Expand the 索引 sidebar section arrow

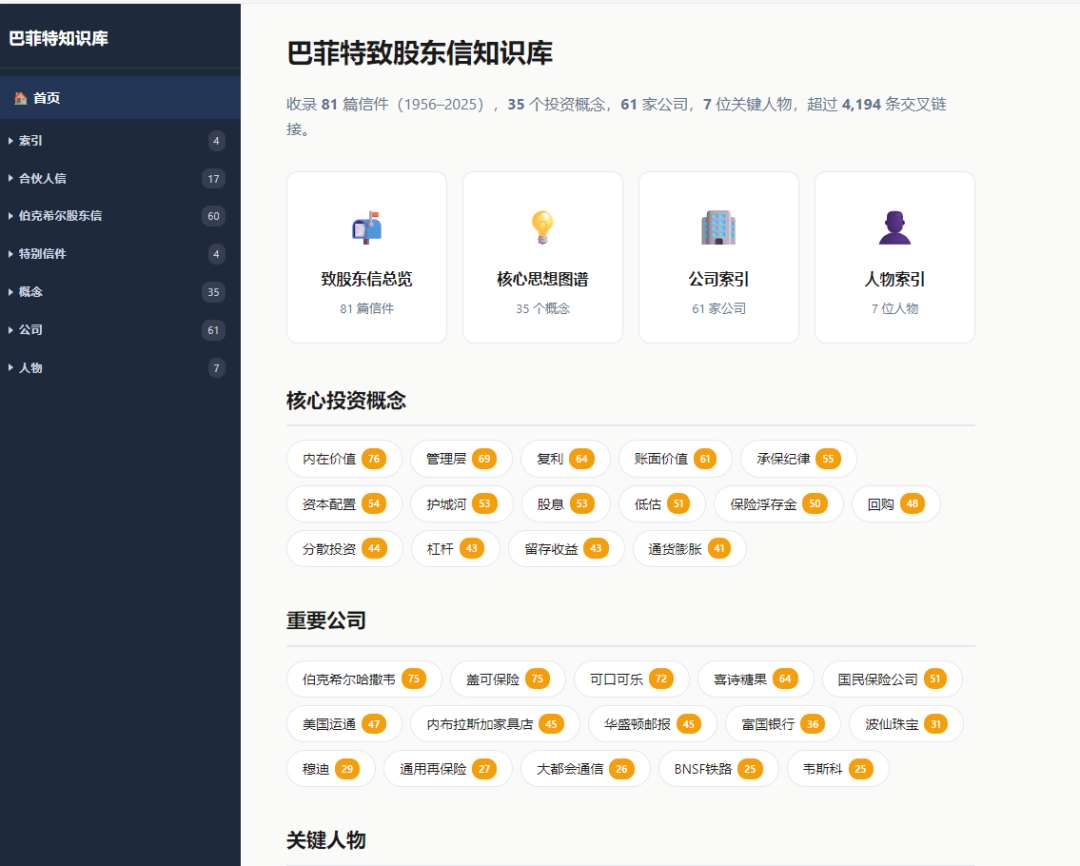[x=10, y=141]
